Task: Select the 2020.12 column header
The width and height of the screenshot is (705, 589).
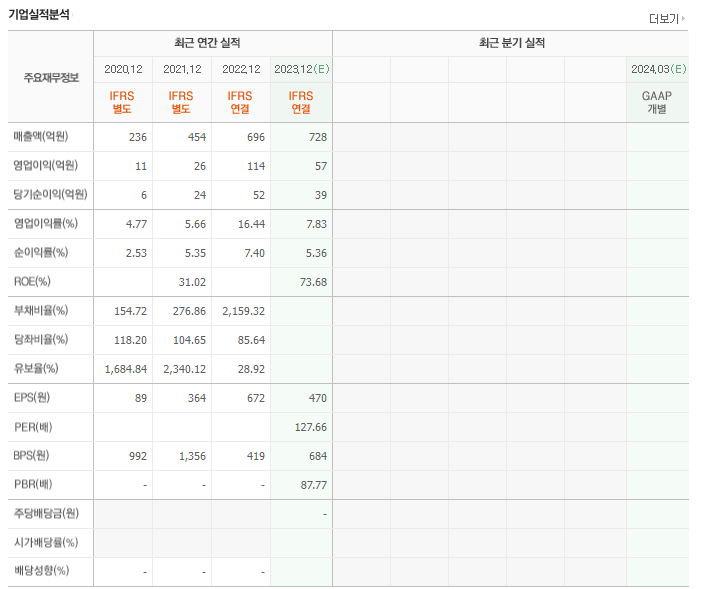Action: (123, 69)
